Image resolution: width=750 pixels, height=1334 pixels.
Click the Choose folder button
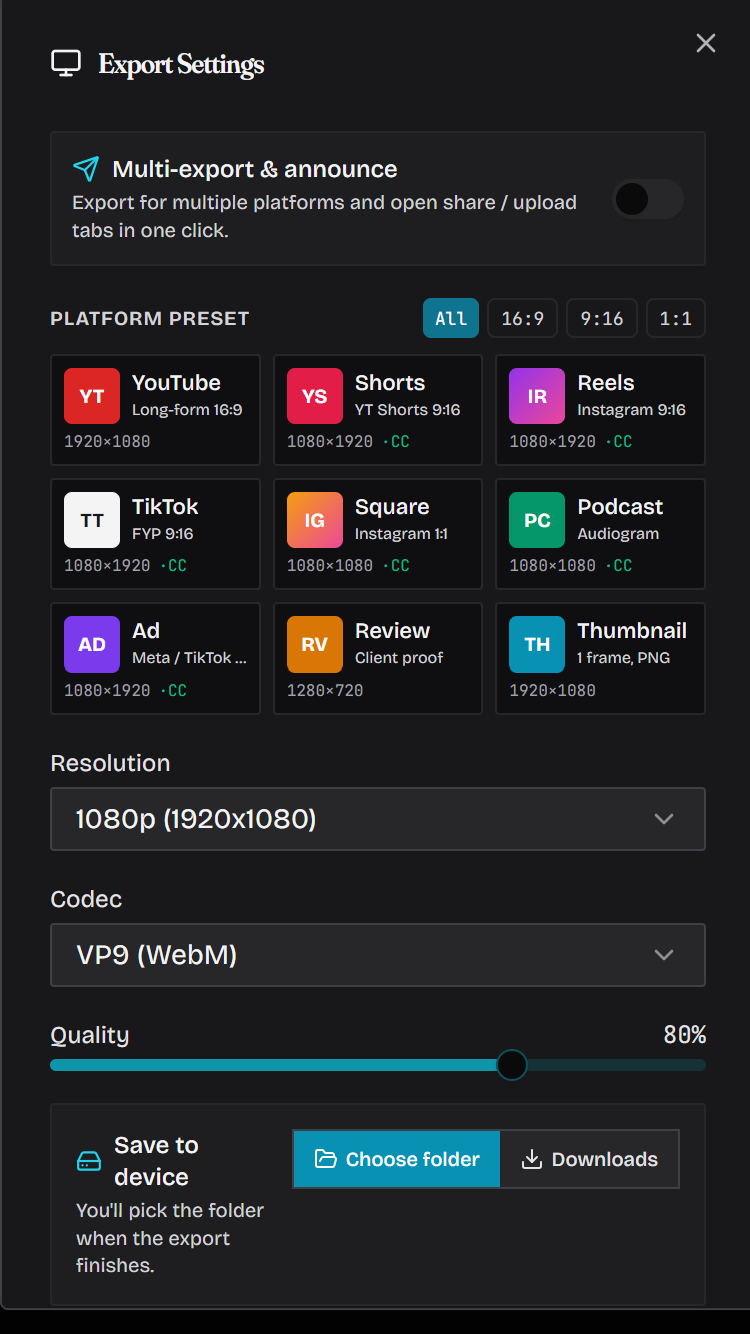click(x=397, y=1159)
